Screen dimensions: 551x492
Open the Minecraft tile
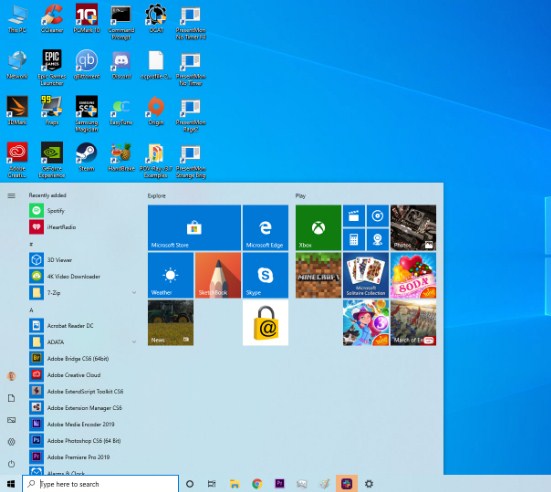point(318,275)
